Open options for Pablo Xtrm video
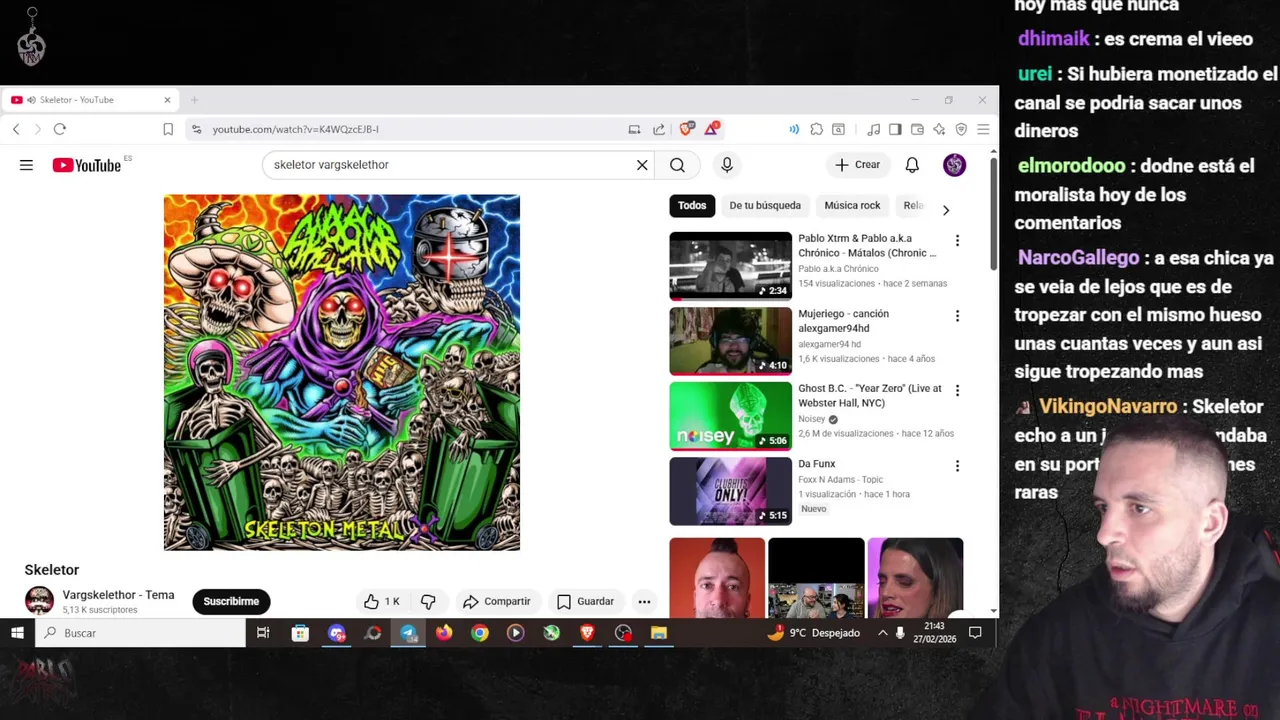This screenshot has width=1280, height=720. (x=957, y=240)
